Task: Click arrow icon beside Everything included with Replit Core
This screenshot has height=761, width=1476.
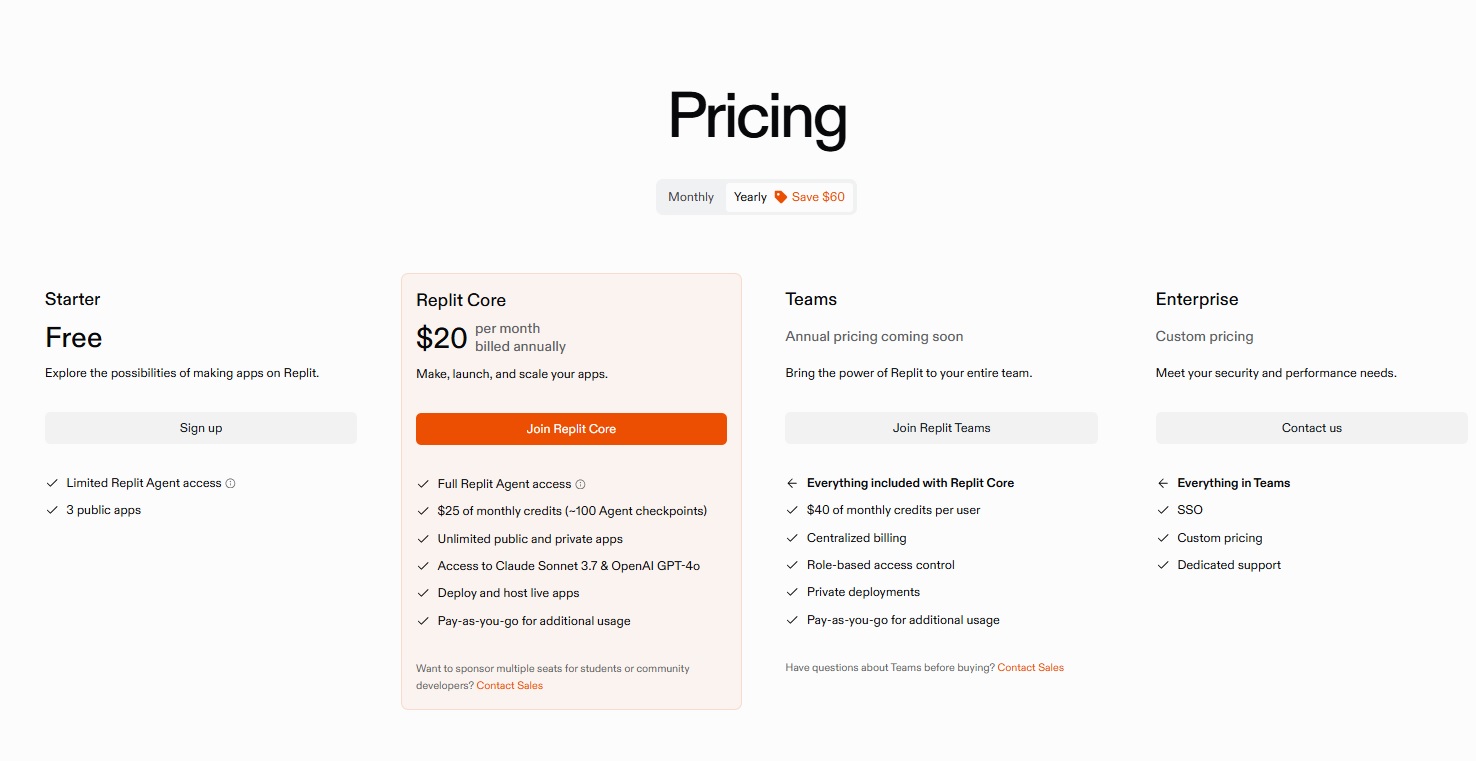Action: coord(792,483)
